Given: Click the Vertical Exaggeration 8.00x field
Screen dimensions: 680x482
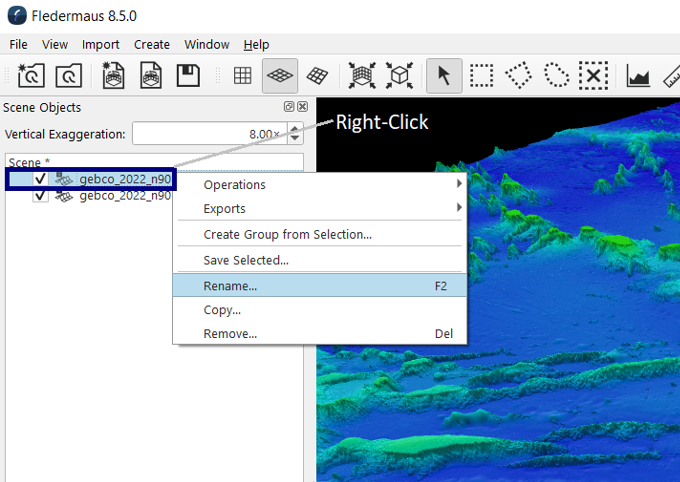Looking at the screenshot, I should (211, 134).
